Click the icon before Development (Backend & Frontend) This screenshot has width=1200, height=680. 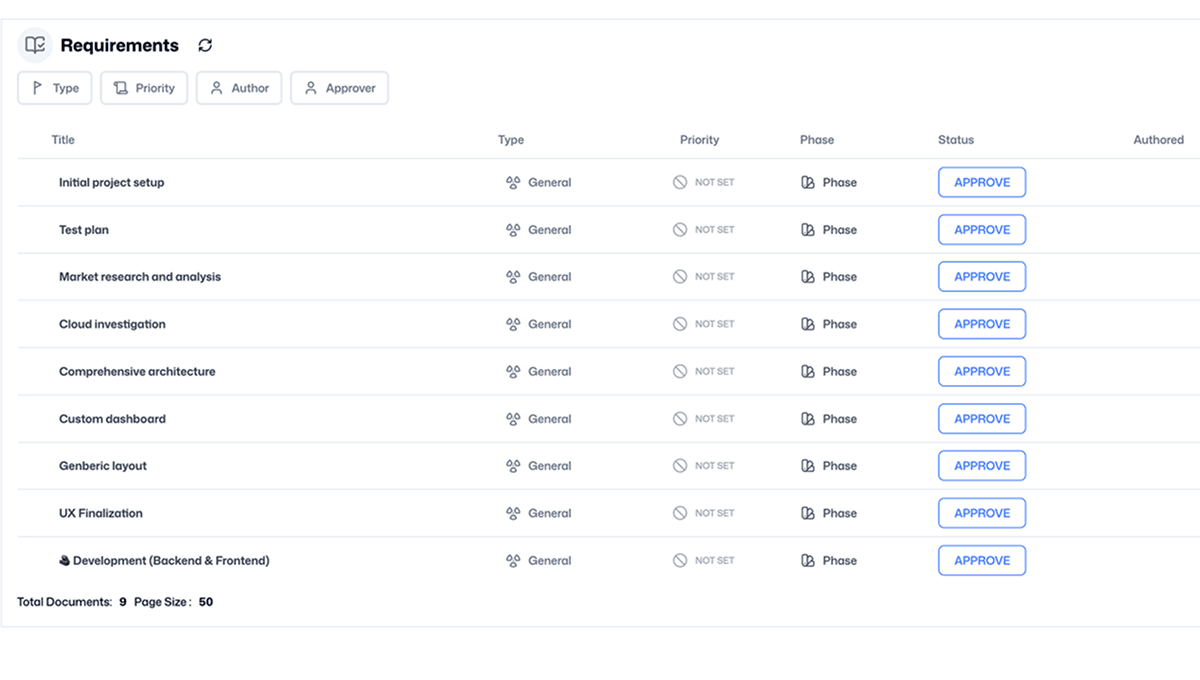point(64,561)
